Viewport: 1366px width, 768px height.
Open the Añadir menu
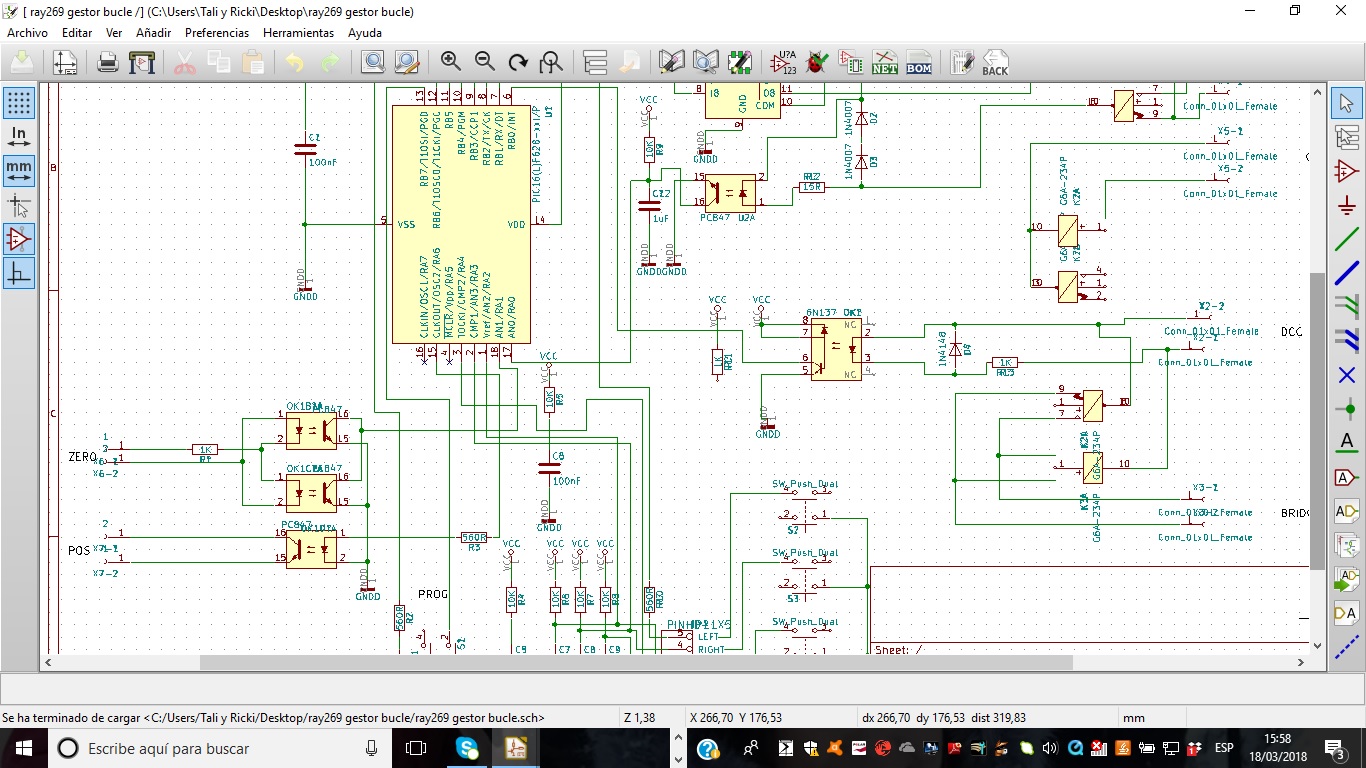(x=153, y=33)
